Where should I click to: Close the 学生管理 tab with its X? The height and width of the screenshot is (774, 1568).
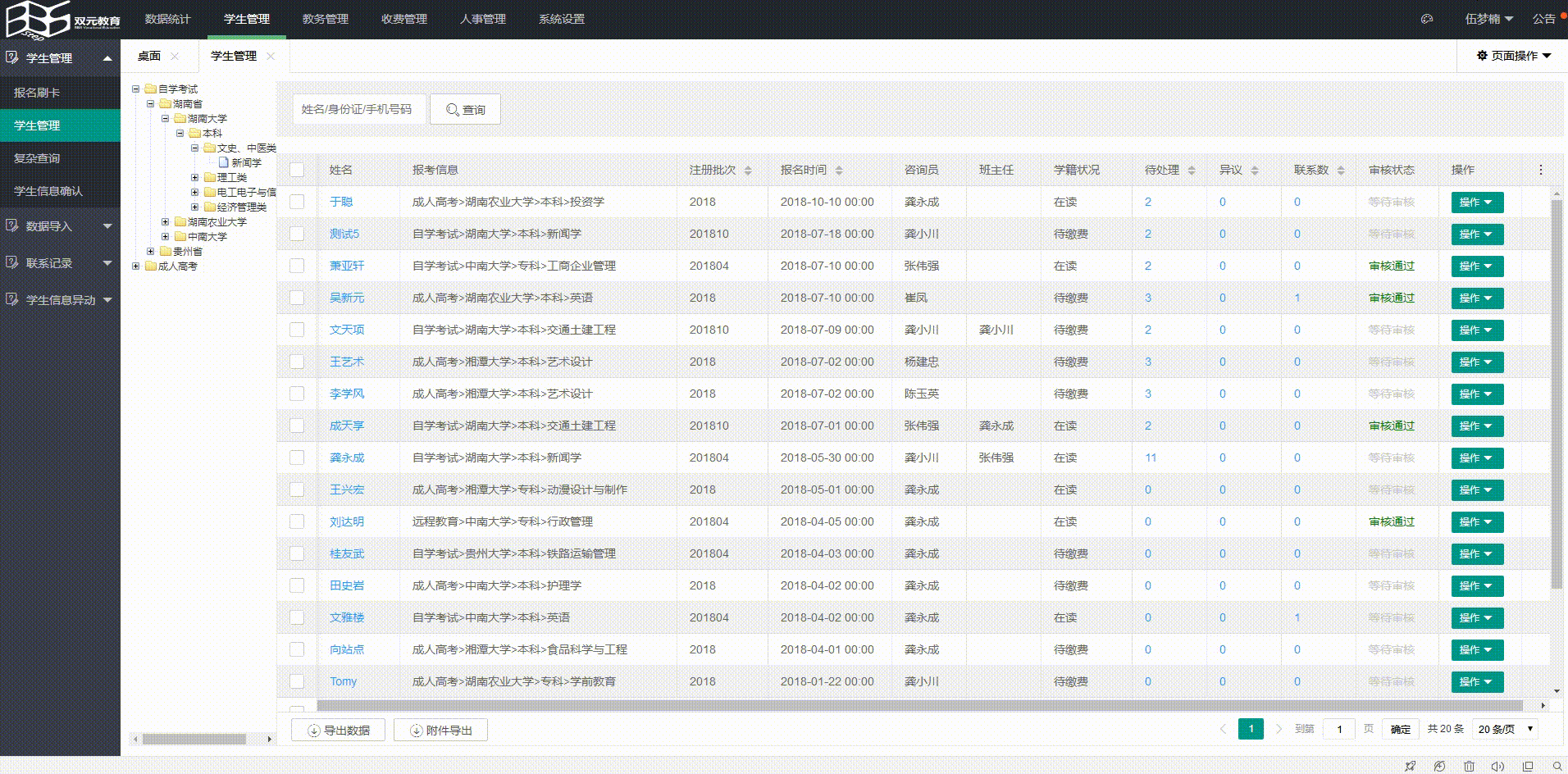point(271,57)
